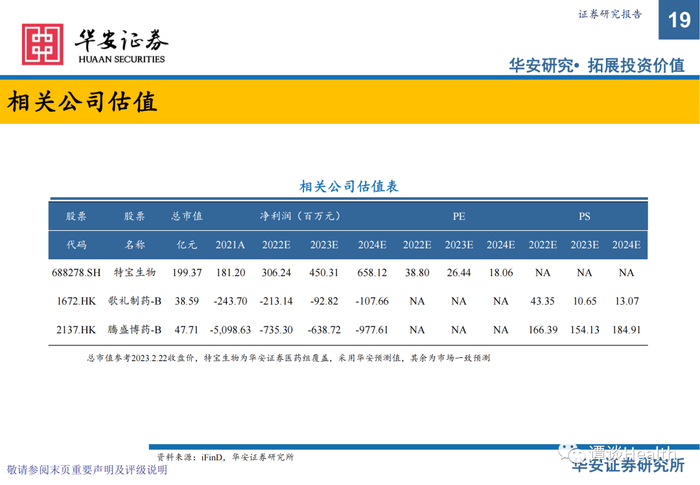The image size is (700, 485).
Task: Click the profit value -735.30
Action: click(x=276, y=330)
